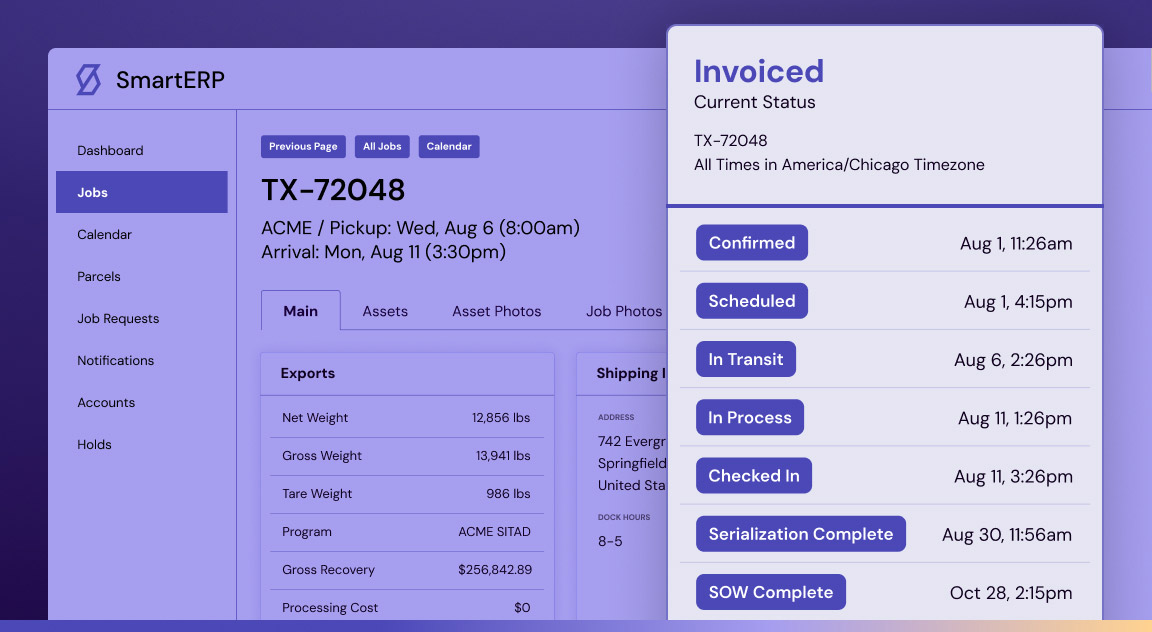
Task: Click the Confirmed status badge
Action: [x=751, y=243]
